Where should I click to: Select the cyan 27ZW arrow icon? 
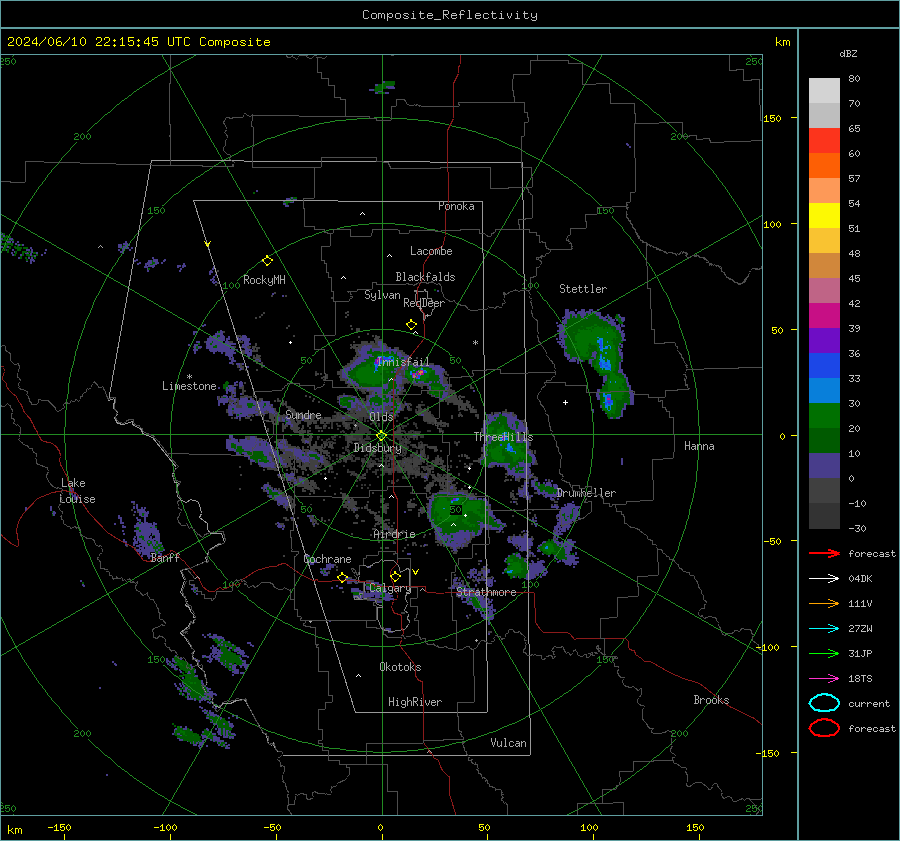pyautogui.click(x=824, y=629)
